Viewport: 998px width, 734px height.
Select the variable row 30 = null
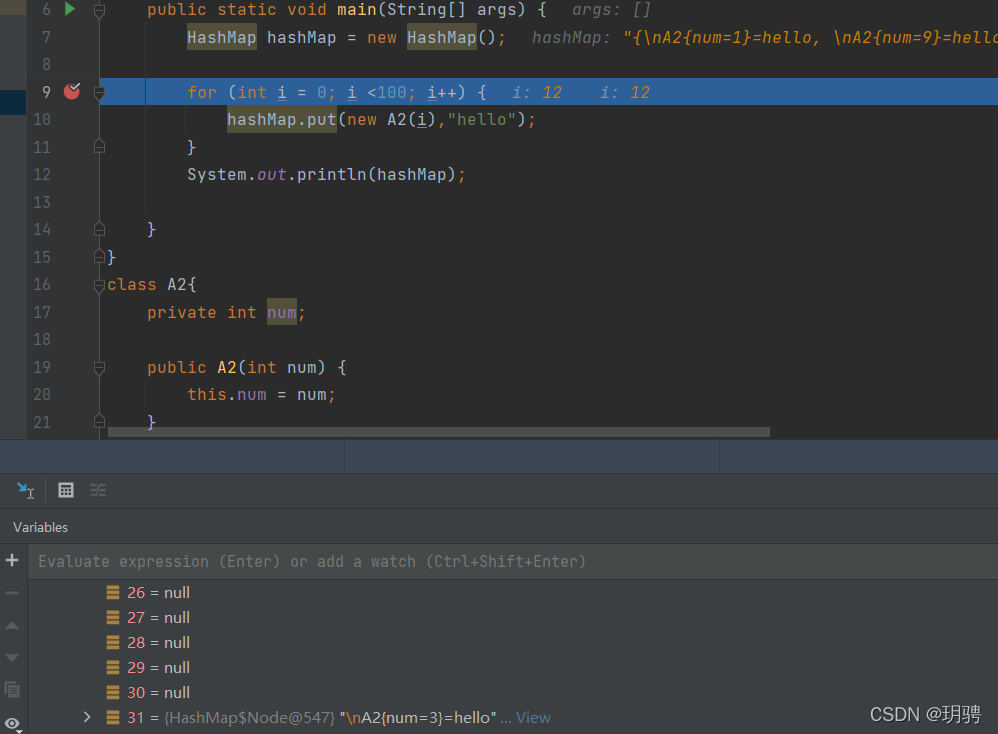point(512,692)
